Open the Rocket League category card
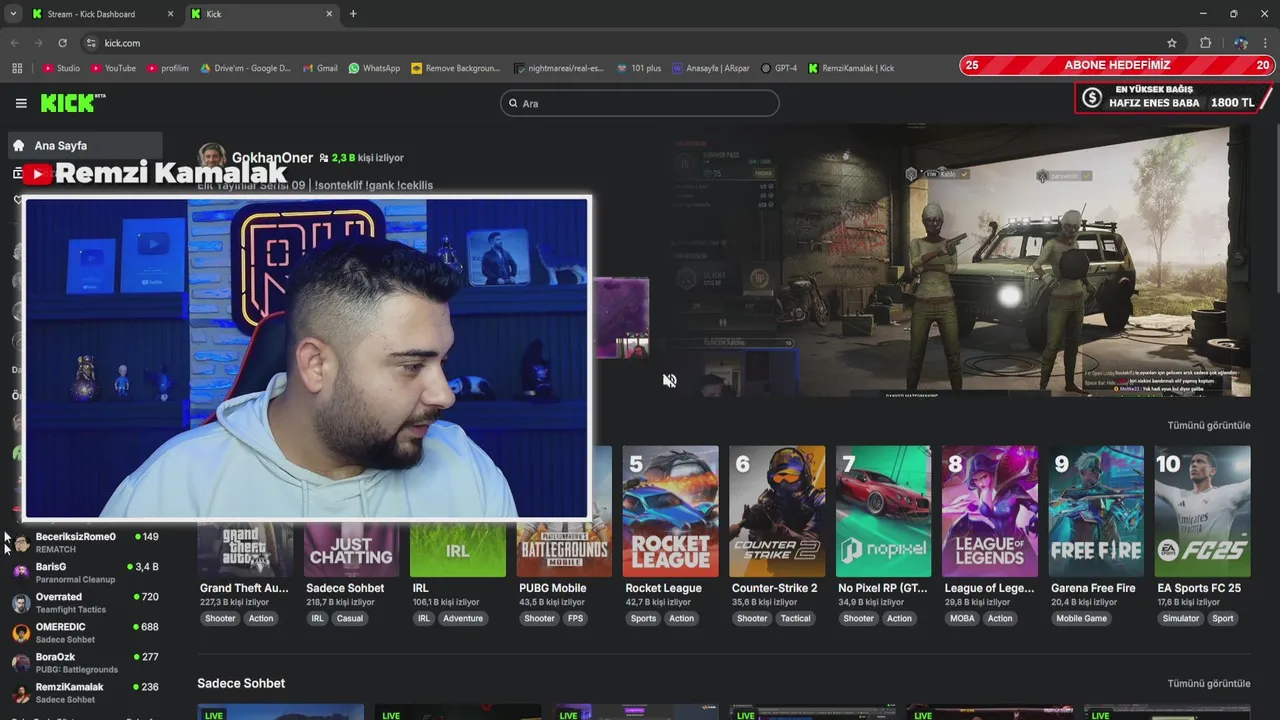1280x720 pixels. (x=670, y=511)
